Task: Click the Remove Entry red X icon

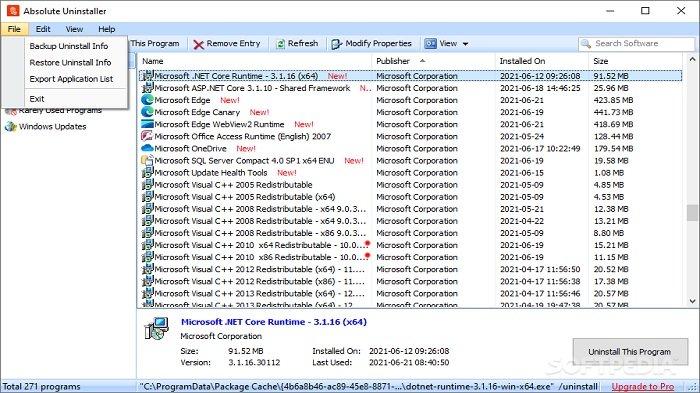Action: (198, 44)
